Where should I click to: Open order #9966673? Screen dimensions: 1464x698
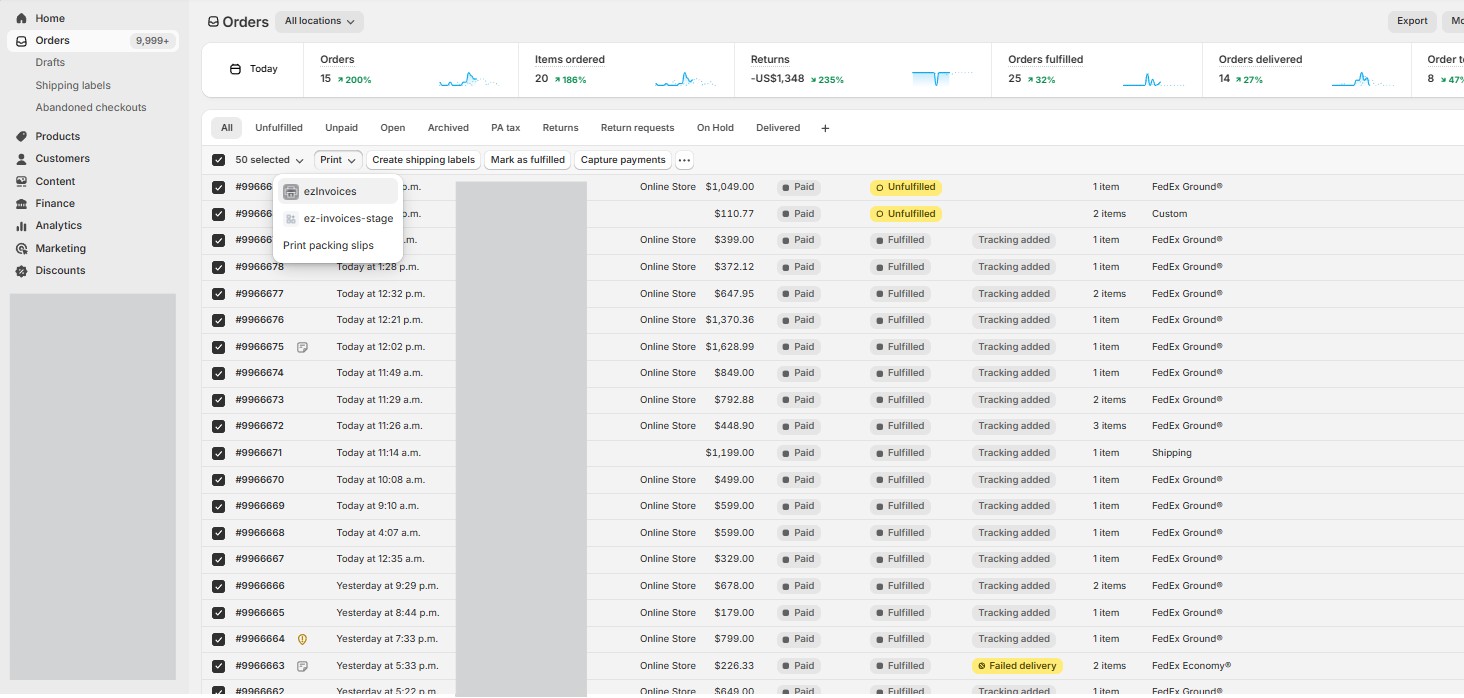pos(260,400)
